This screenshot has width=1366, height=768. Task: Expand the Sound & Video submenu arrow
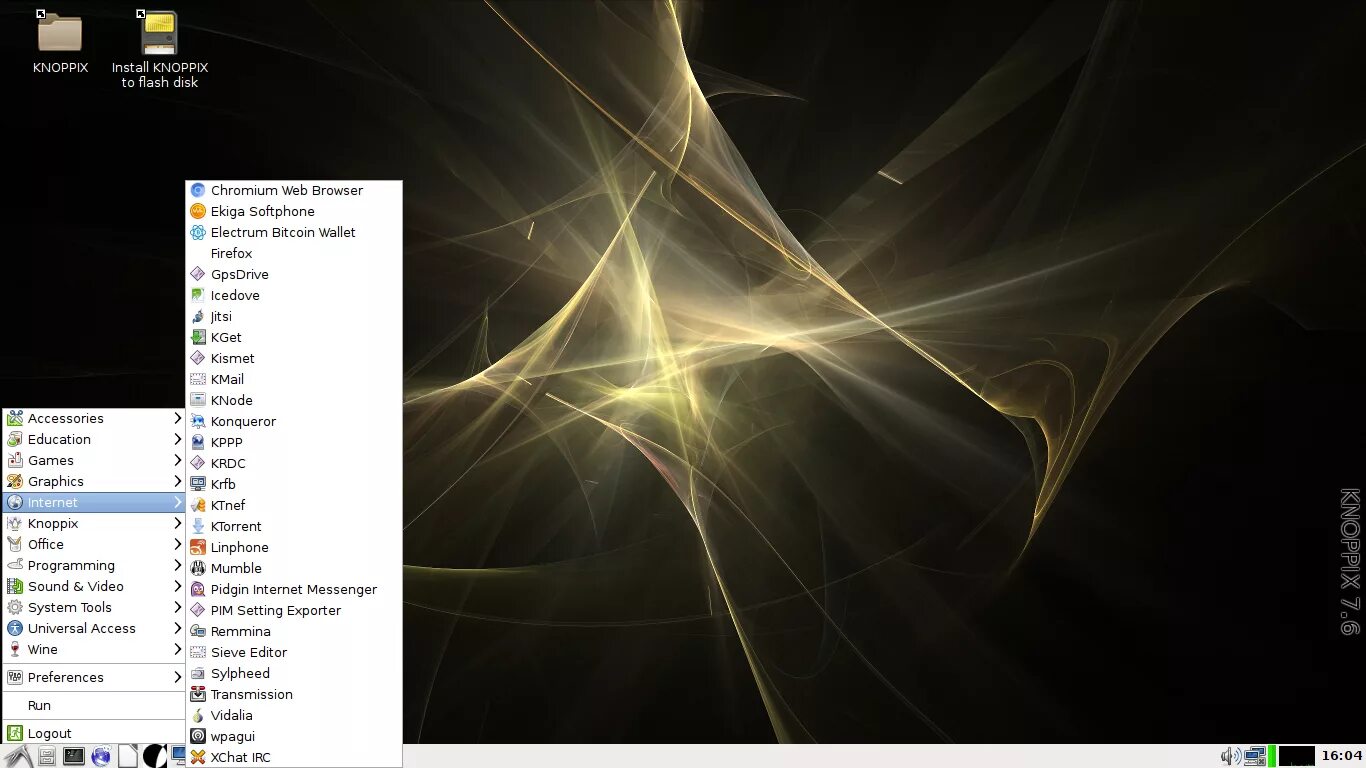coord(178,586)
